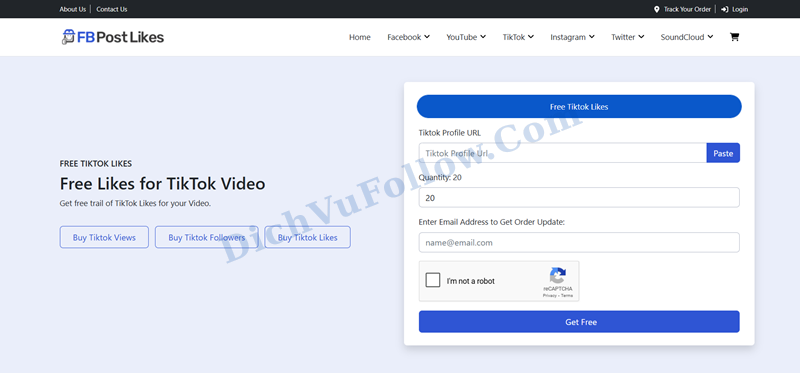This screenshot has width=800, height=373.
Task: Open the Track Your Order link
Action: coord(687,9)
